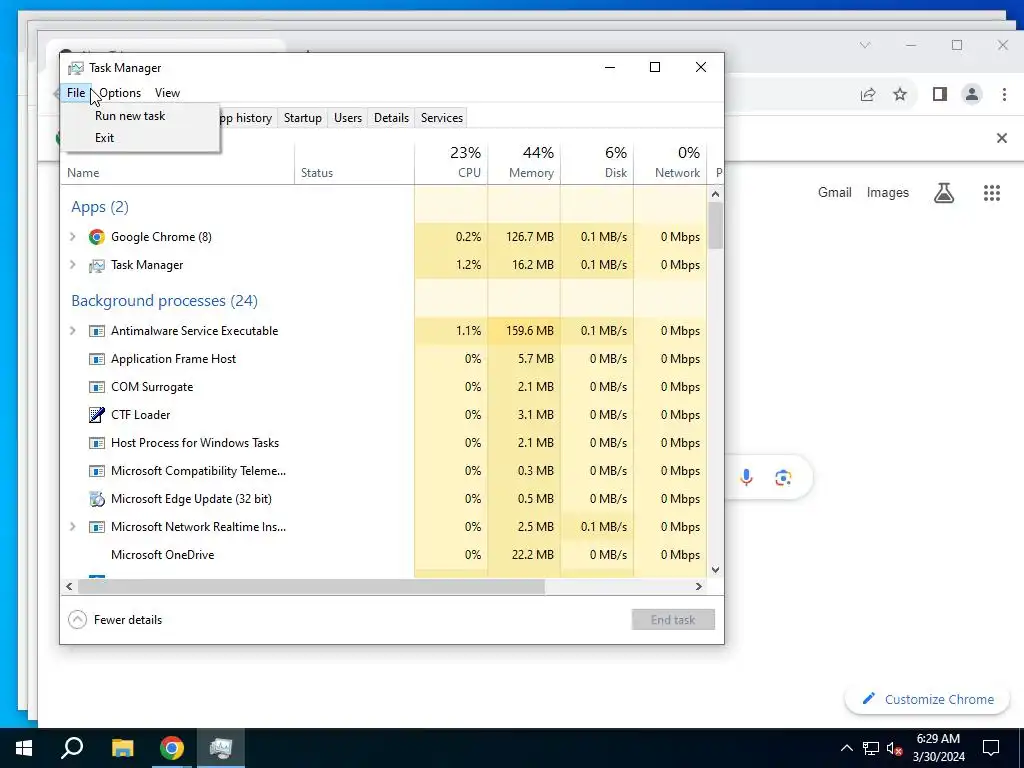
Task: Click the vertical scrollbar down arrow
Action: pos(715,569)
